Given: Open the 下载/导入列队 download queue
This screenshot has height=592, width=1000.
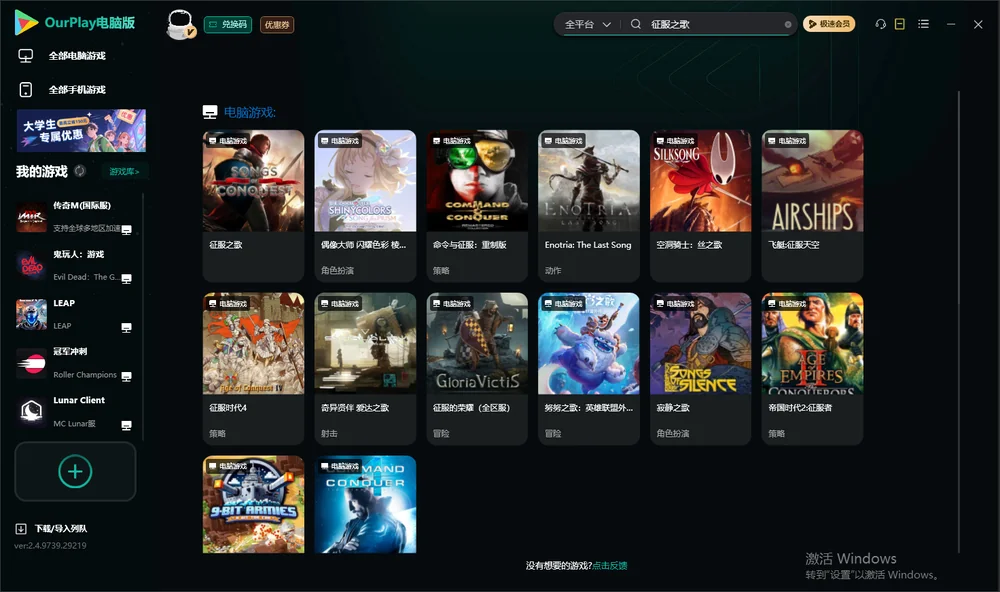Looking at the screenshot, I should click(x=52, y=528).
